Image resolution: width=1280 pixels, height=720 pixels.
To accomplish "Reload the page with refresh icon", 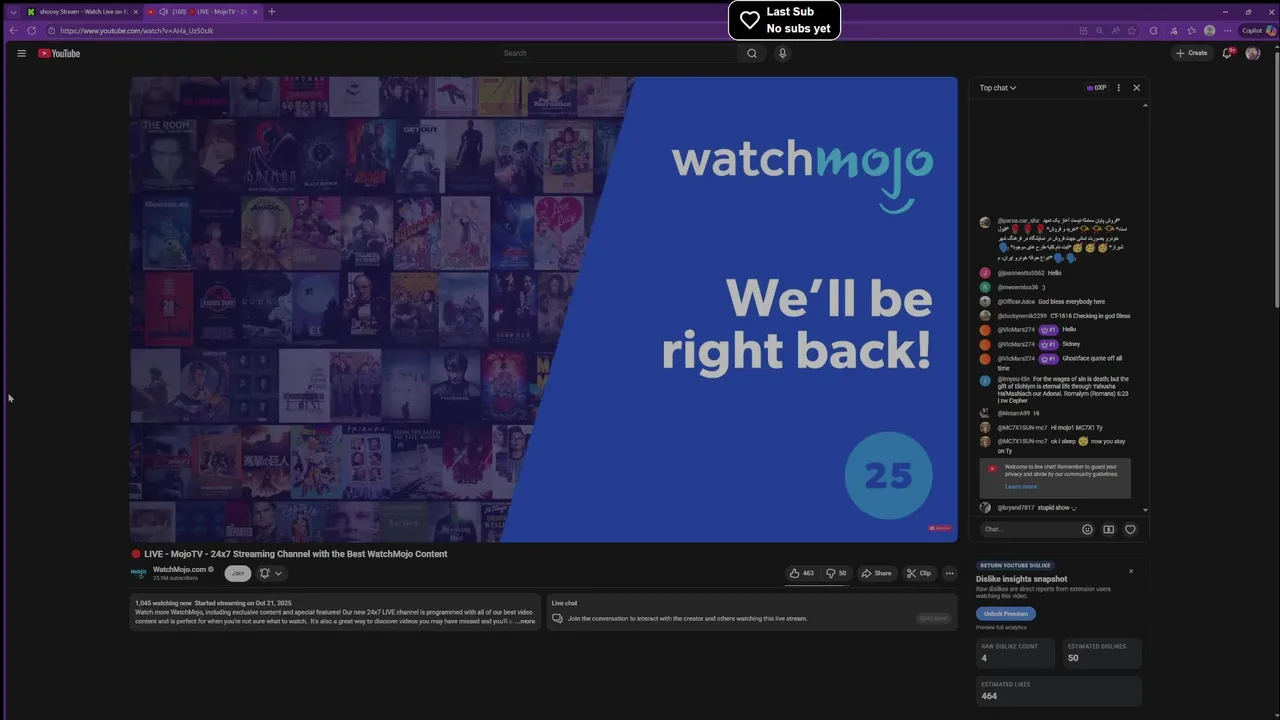I will 32,31.
